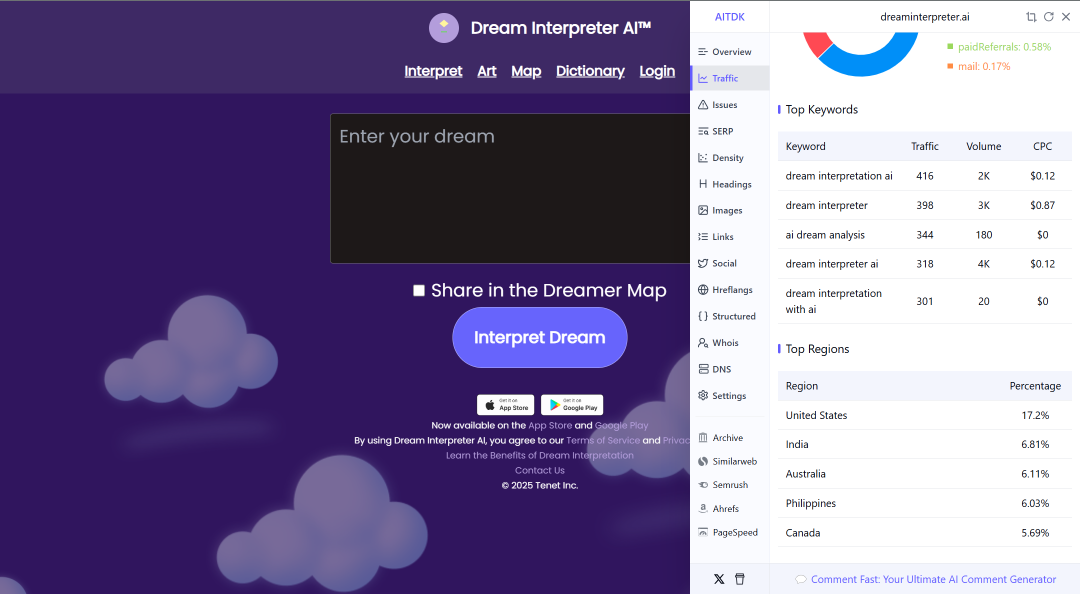The image size is (1080, 594).
Task: Click the red segment of donut chart
Action: (817, 43)
